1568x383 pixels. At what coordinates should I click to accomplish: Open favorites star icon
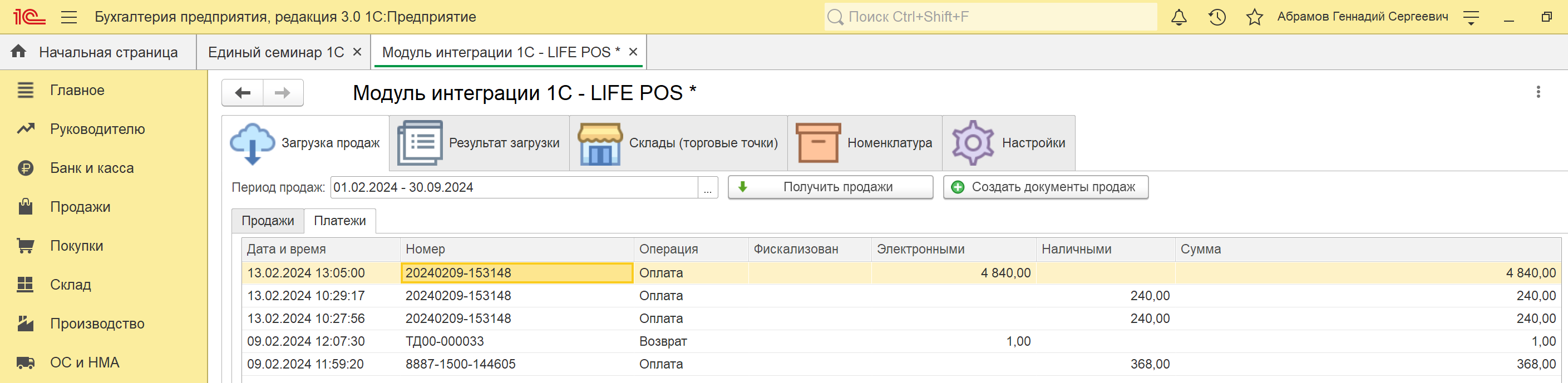(1254, 17)
